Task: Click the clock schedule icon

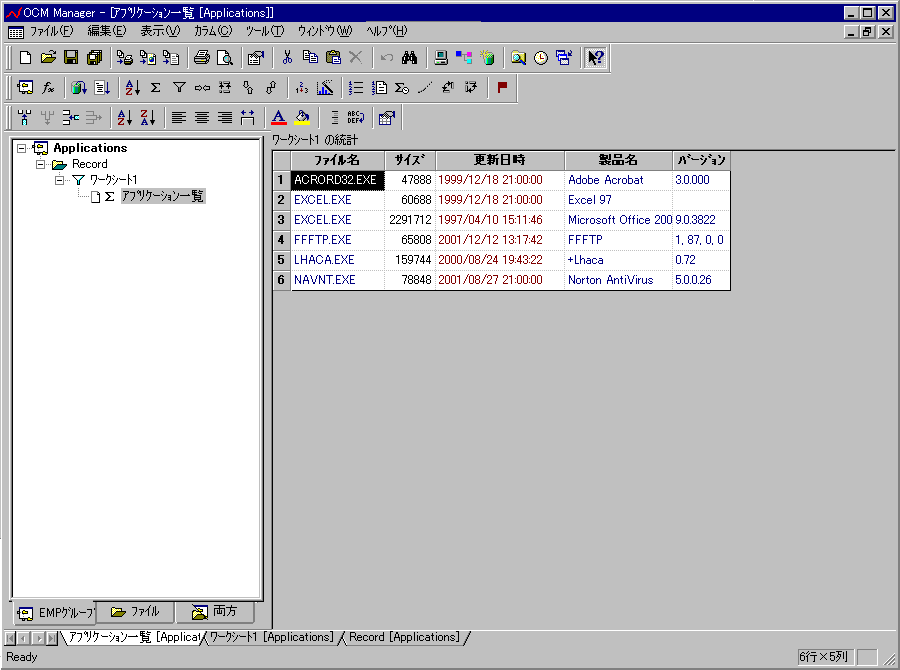Action: click(x=541, y=57)
